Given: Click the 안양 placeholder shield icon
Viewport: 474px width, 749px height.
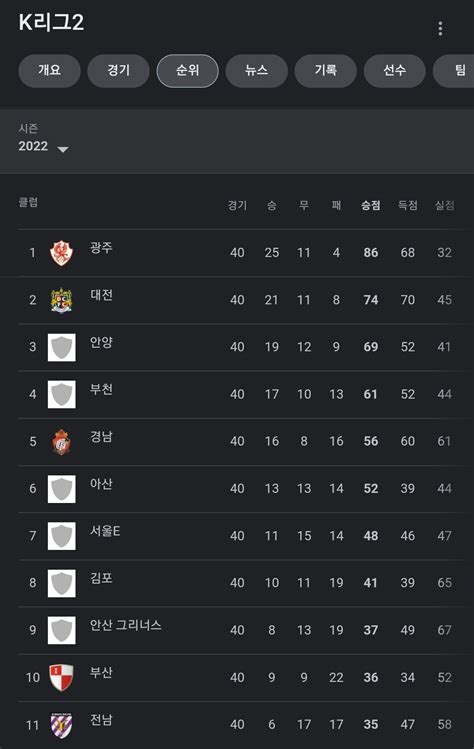Looking at the screenshot, I should pos(62,347).
